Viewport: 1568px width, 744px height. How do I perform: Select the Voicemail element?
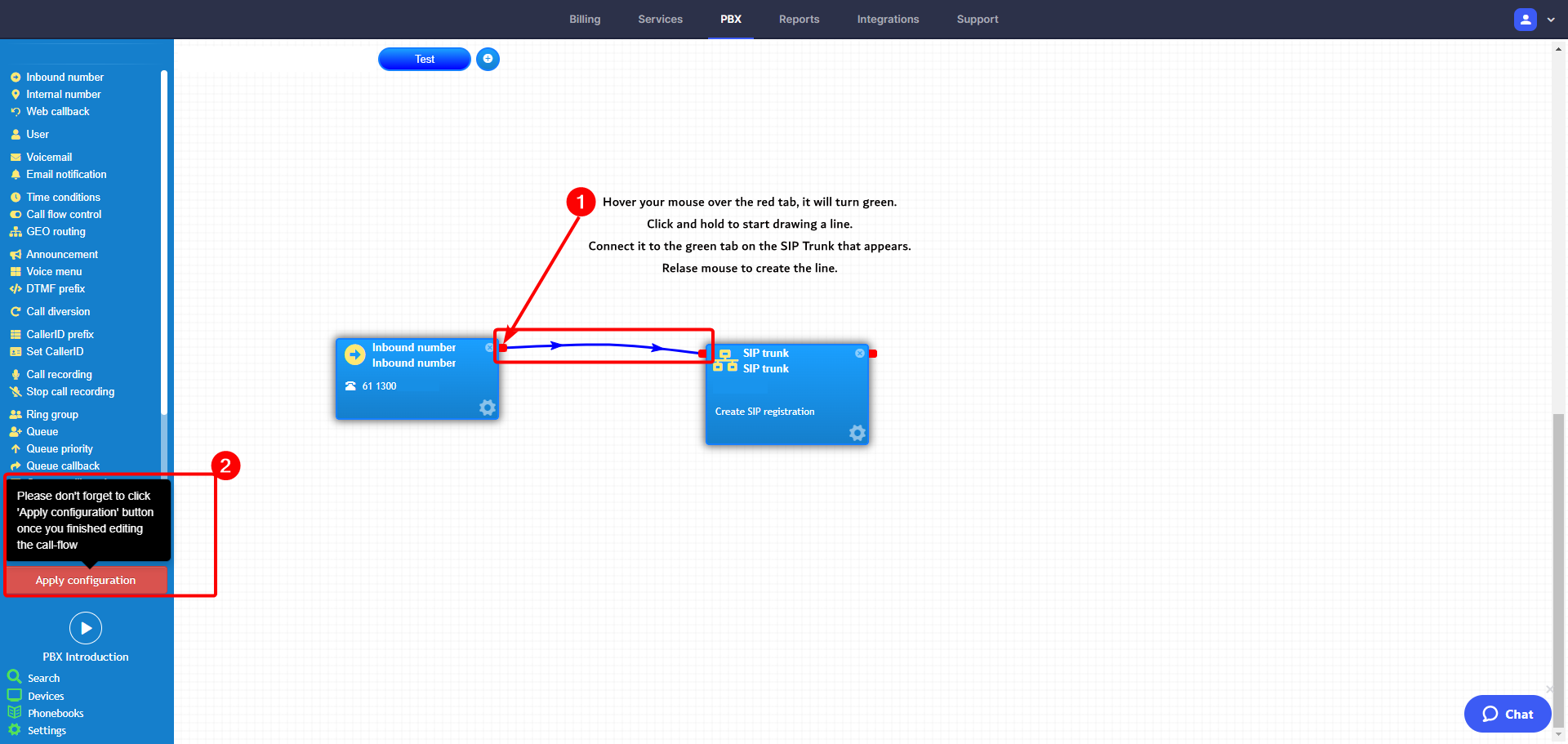point(49,157)
